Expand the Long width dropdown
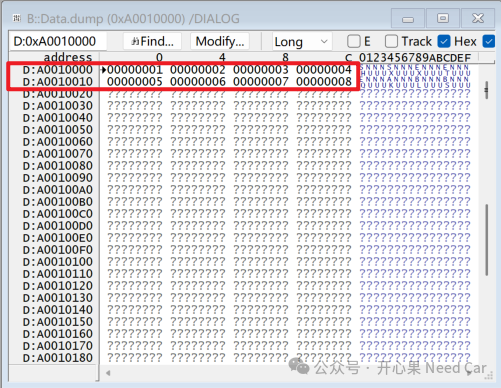 tap(302, 42)
